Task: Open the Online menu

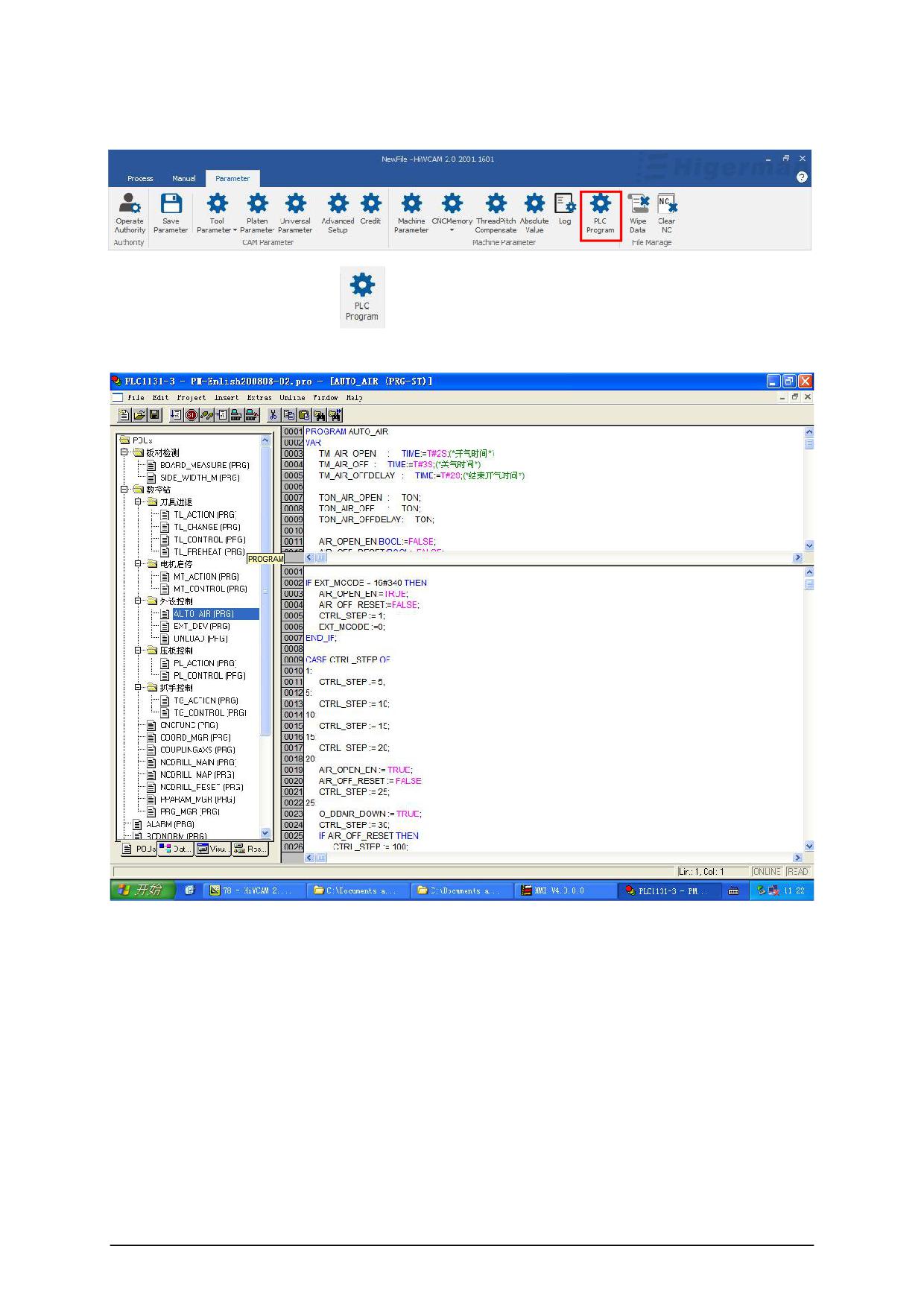Action: tap(292, 398)
